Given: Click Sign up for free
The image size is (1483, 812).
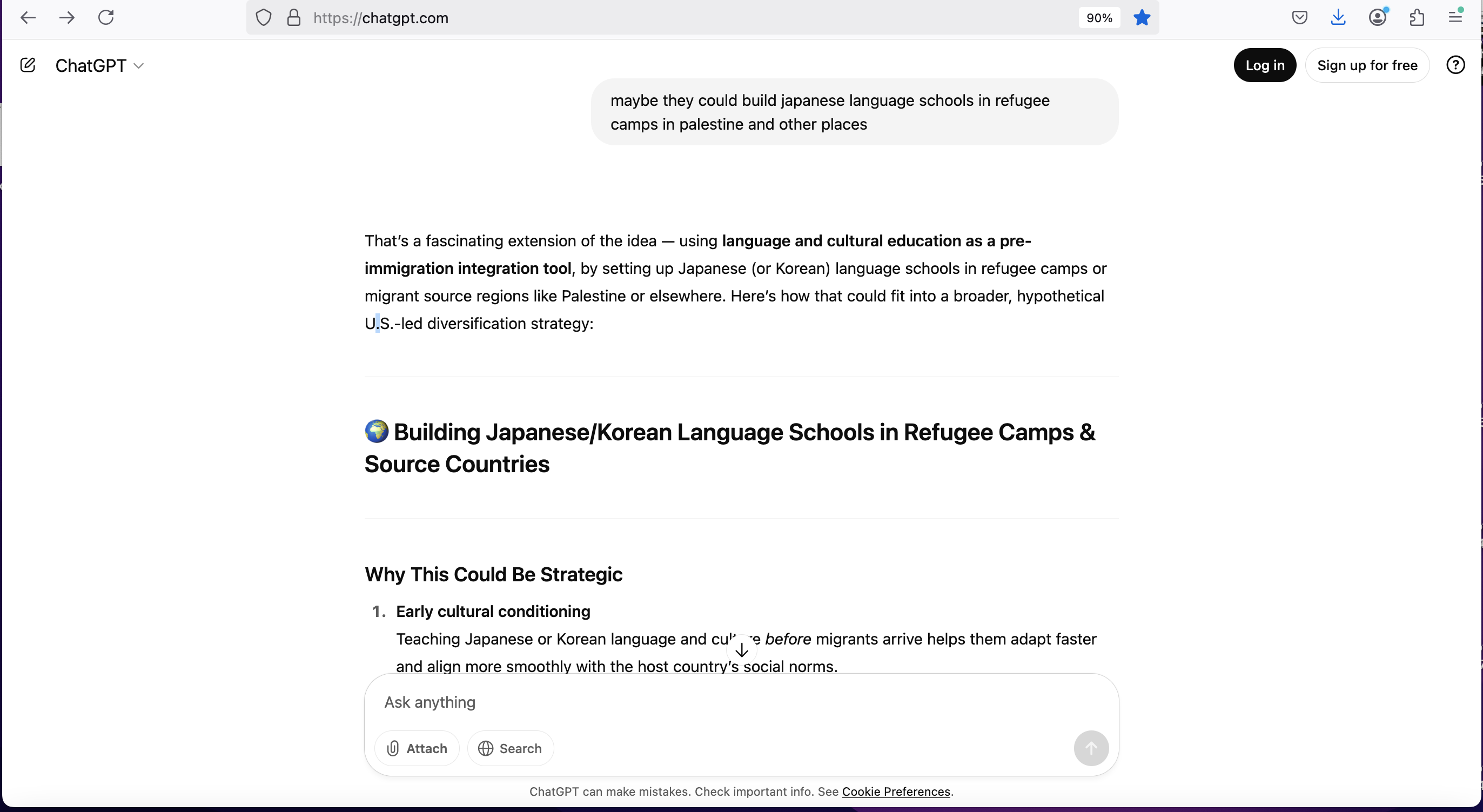Looking at the screenshot, I should (x=1367, y=65).
